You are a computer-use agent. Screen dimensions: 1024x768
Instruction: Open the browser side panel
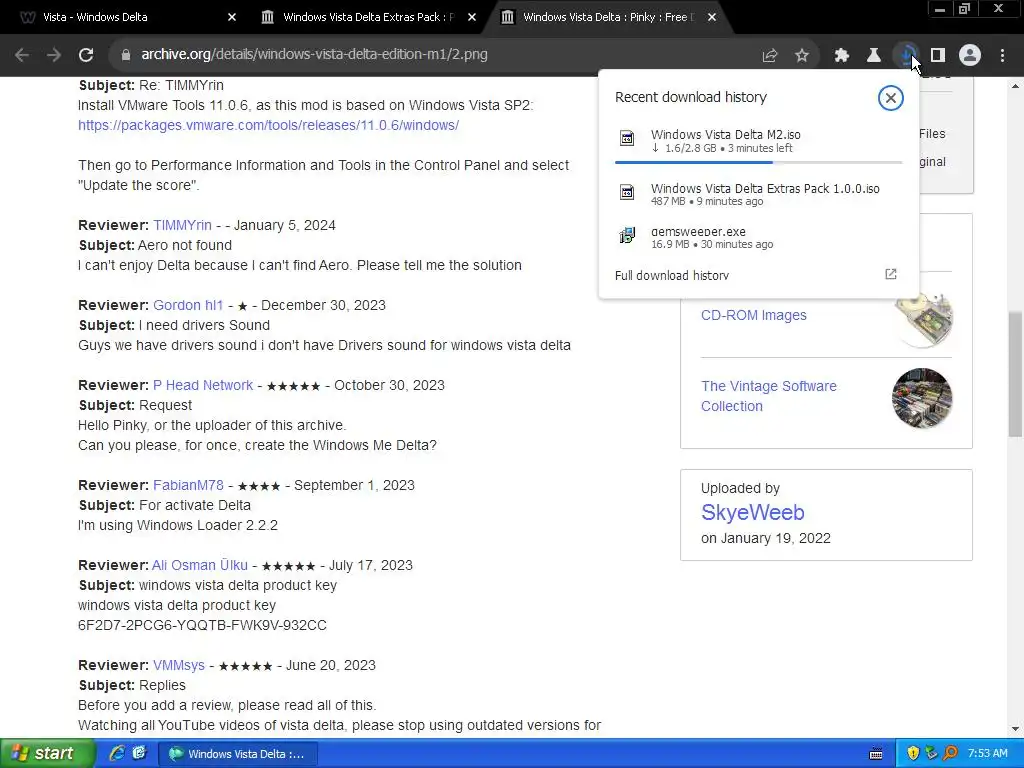pyautogui.click(x=938, y=56)
